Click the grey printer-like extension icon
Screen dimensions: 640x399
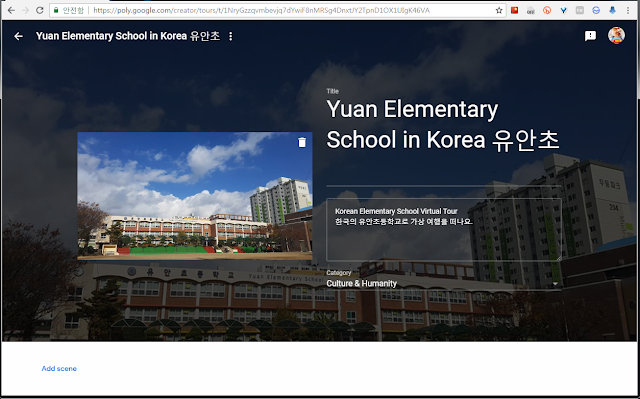[531, 11]
